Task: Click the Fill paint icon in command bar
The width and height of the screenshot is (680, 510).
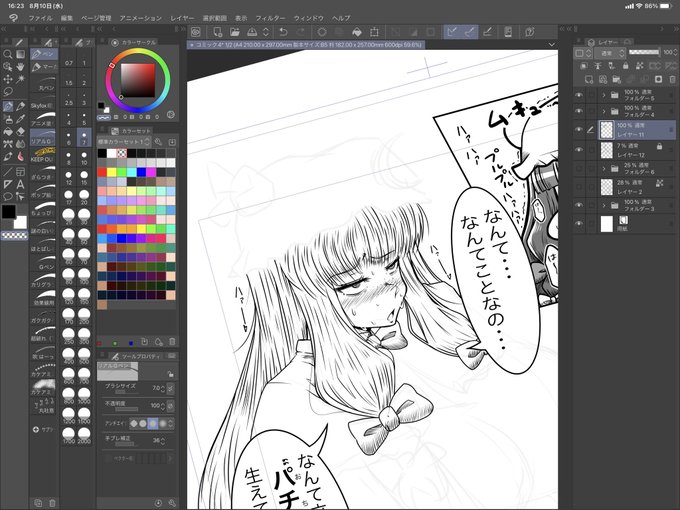Action: click(x=356, y=32)
